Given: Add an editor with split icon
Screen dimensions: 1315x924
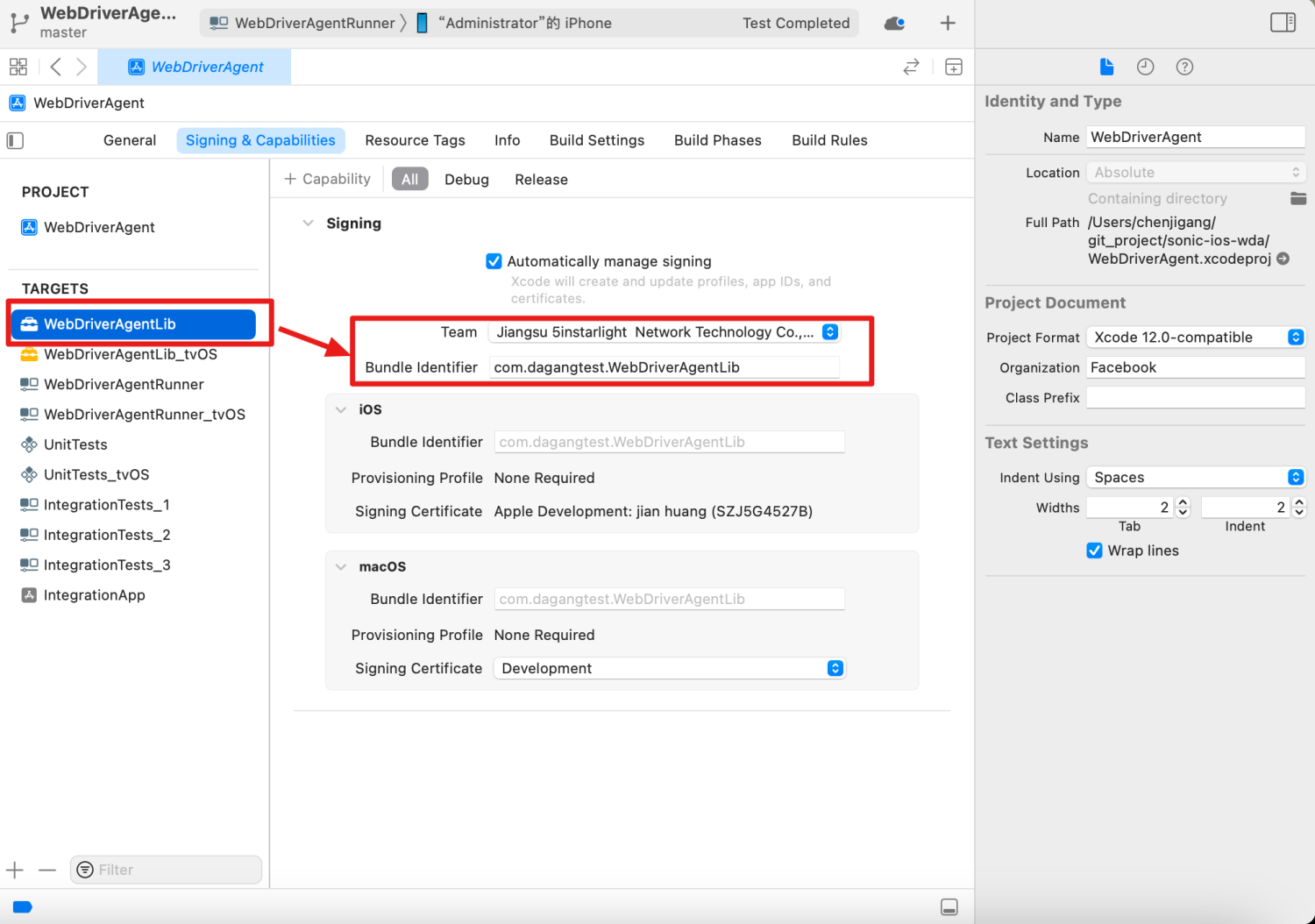Looking at the screenshot, I should 954,67.
